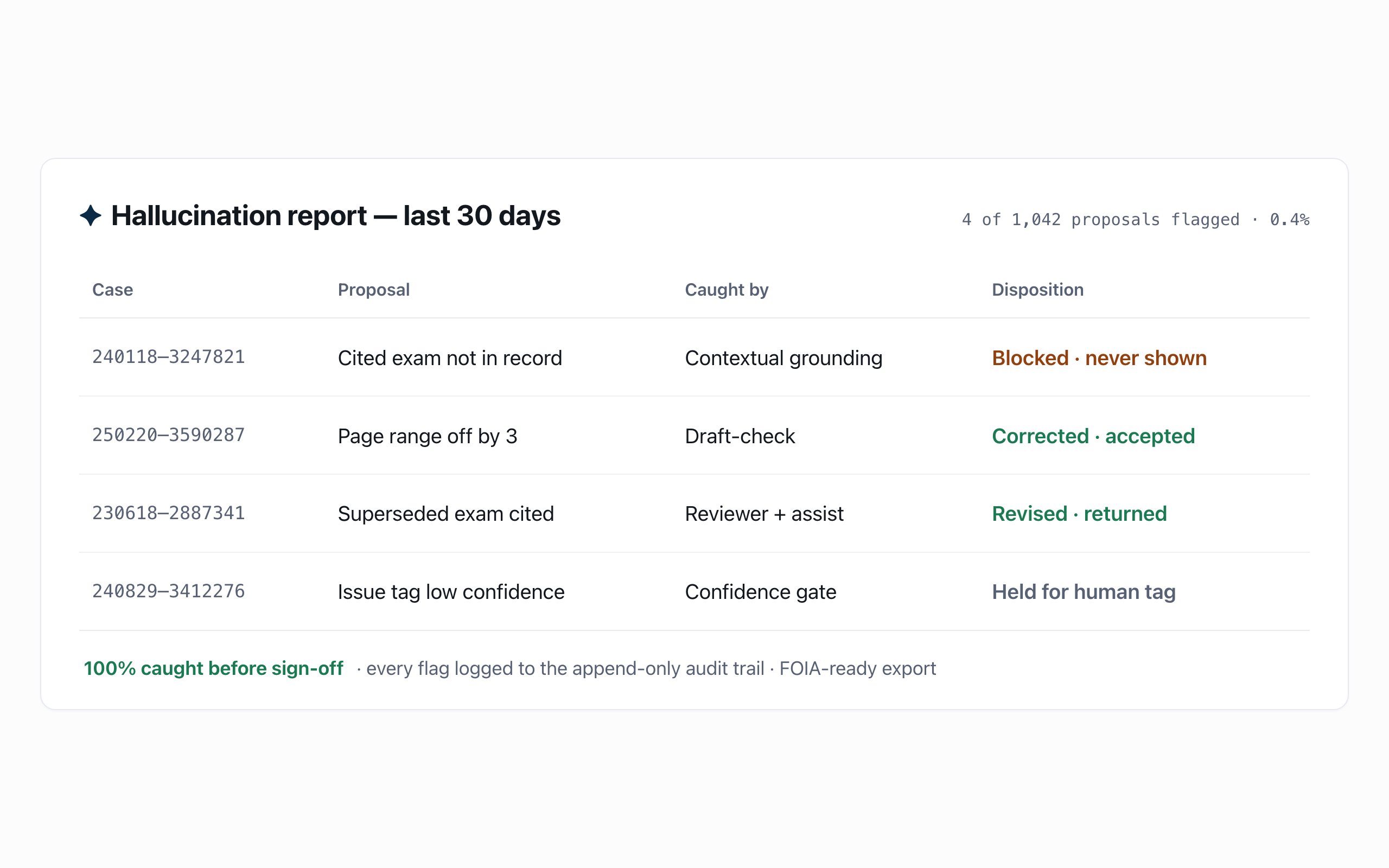Click 'Cited exam not in record' proposal
1389x868 pixels.
(x=449, y=358)
